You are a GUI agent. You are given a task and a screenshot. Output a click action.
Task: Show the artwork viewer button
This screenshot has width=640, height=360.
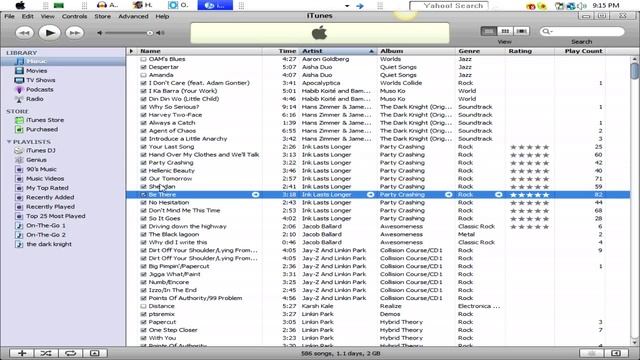click(95, 353)
